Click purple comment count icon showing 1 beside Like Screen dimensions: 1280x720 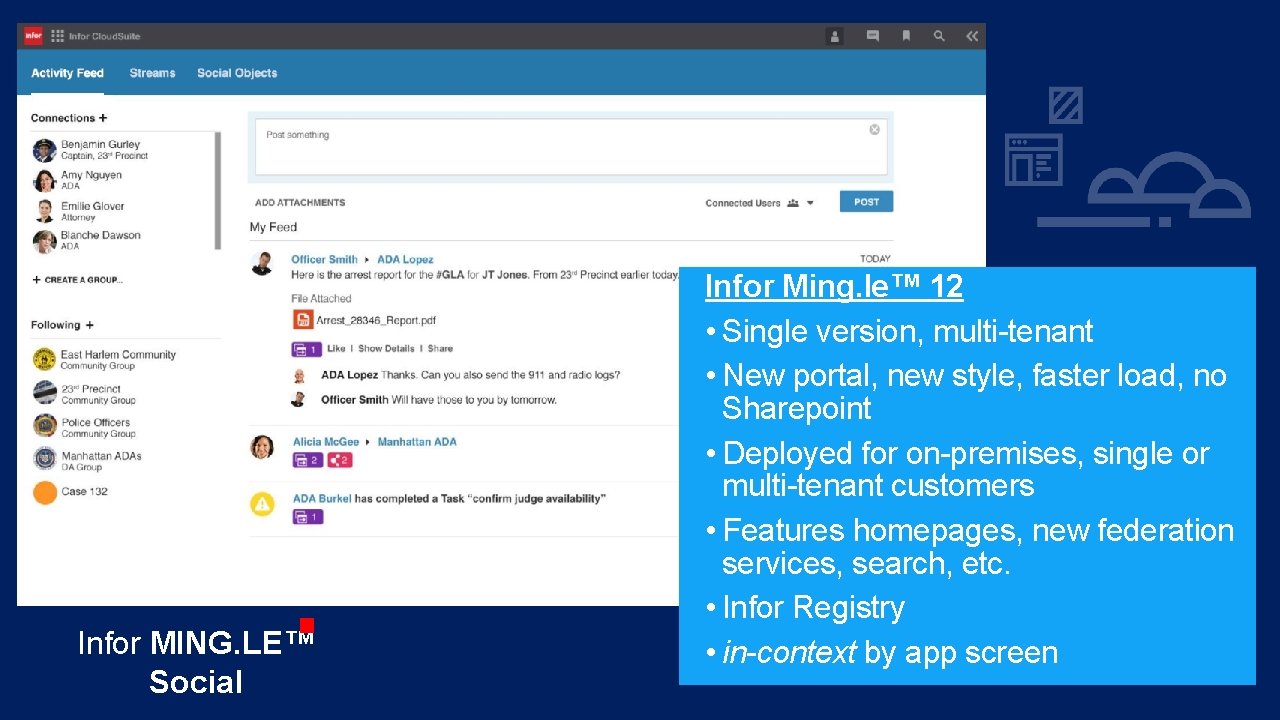coord(306,349)
